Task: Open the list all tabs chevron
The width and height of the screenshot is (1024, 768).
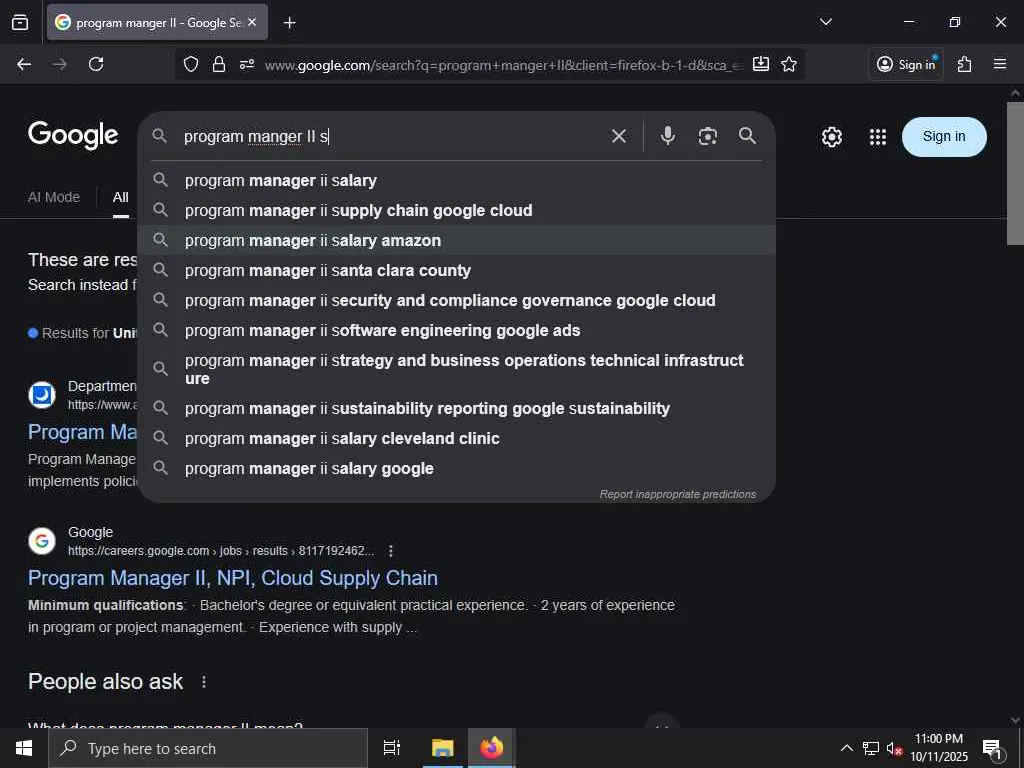Action: tap(826, 22)
